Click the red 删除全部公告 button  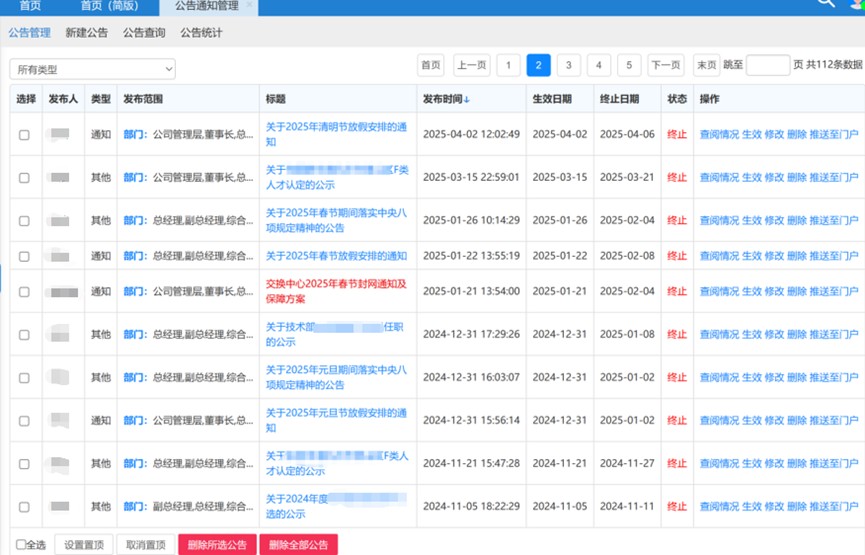click(x=298, y=545)
